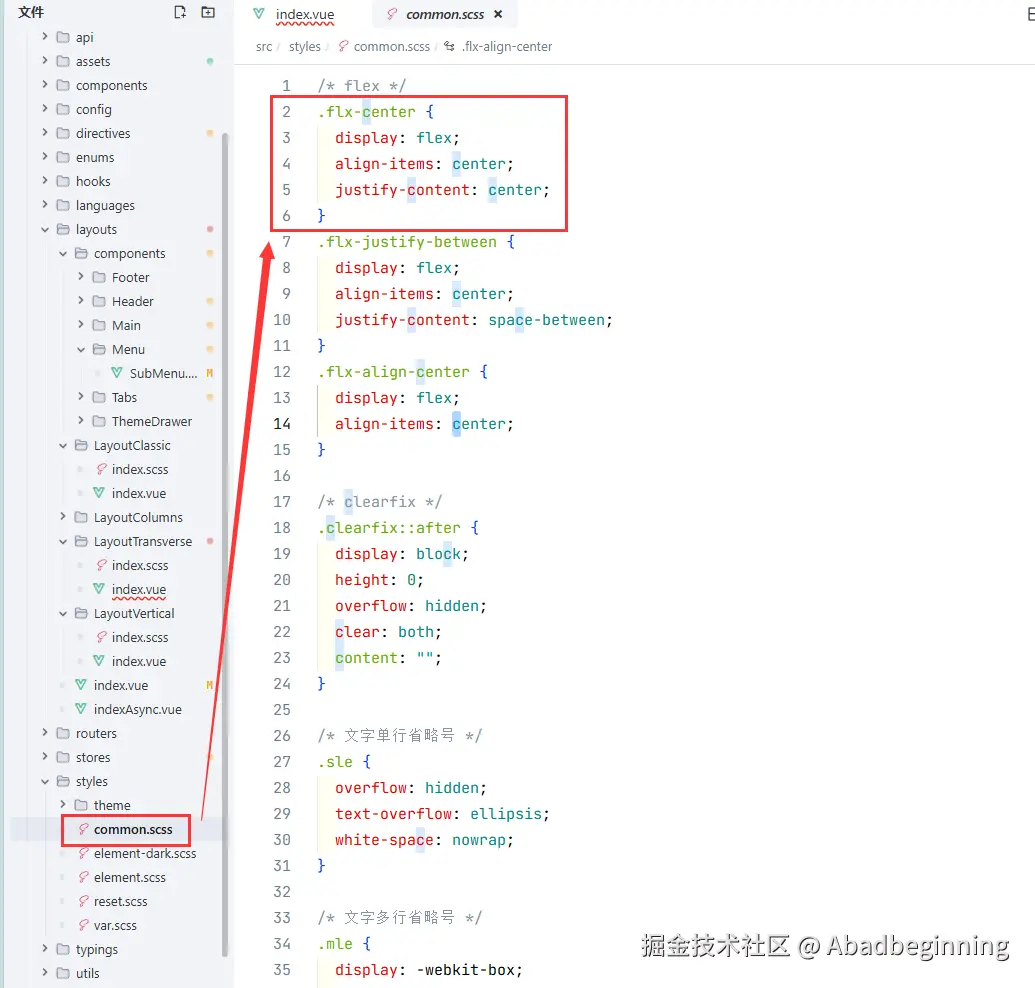Click the new file icon in file panel
Screen dimensions: 1035x988
coord(180,12)
